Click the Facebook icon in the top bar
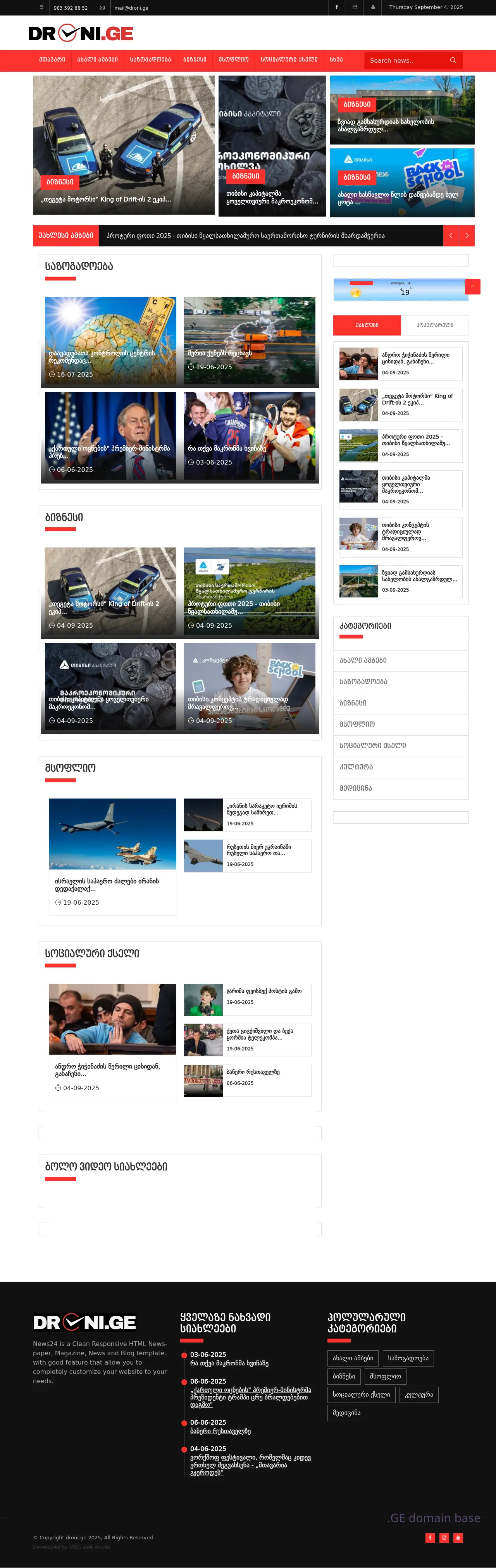The image size is (496, 1568). point(337,7)
